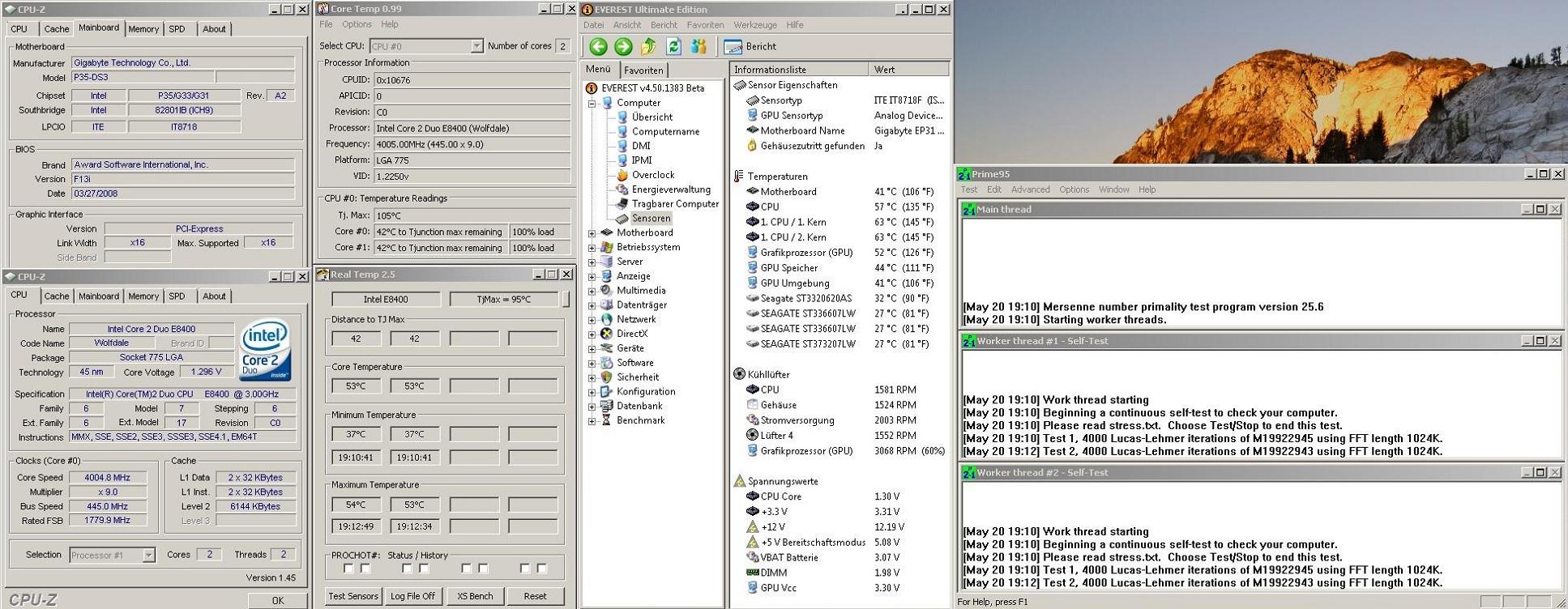Image resolution: width=1568 pixels, height=609 pixels.
Task: Click the Benchmark tree icon
Action: coord(606,421)
